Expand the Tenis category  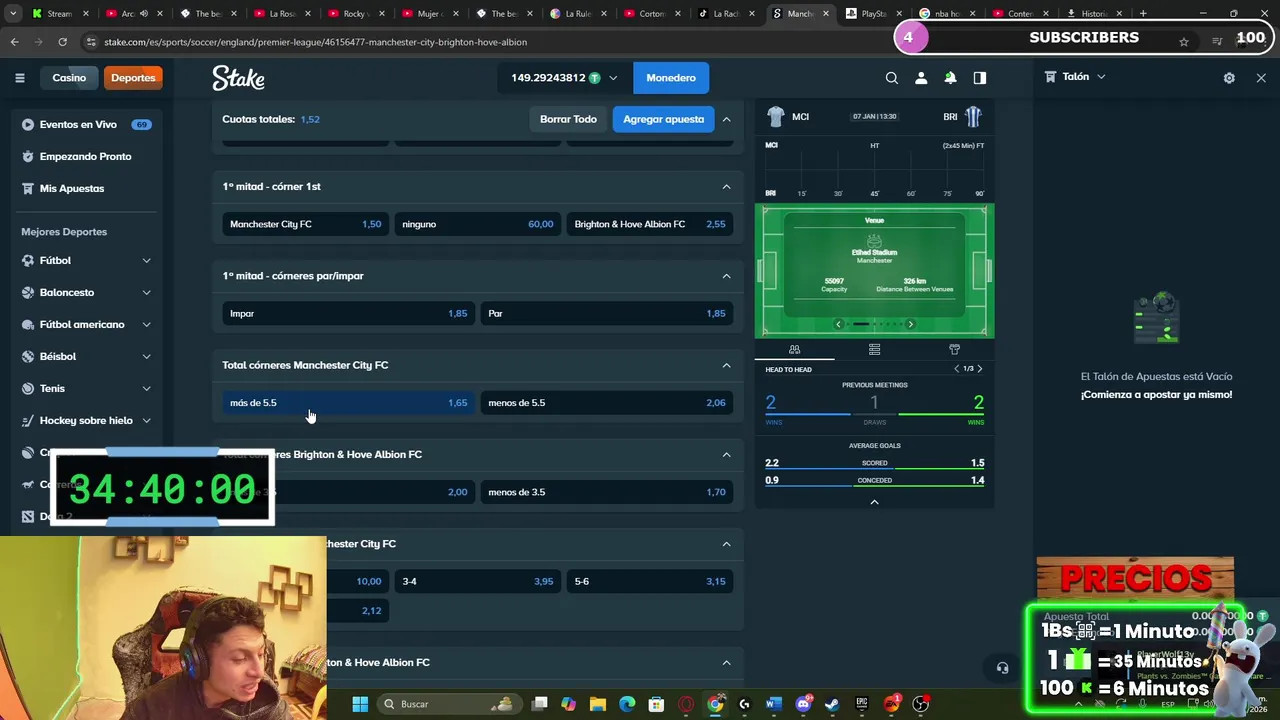[146, 389]
